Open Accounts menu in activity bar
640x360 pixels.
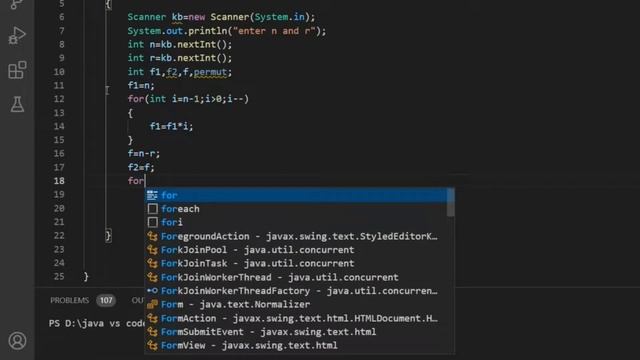(17, 341)
